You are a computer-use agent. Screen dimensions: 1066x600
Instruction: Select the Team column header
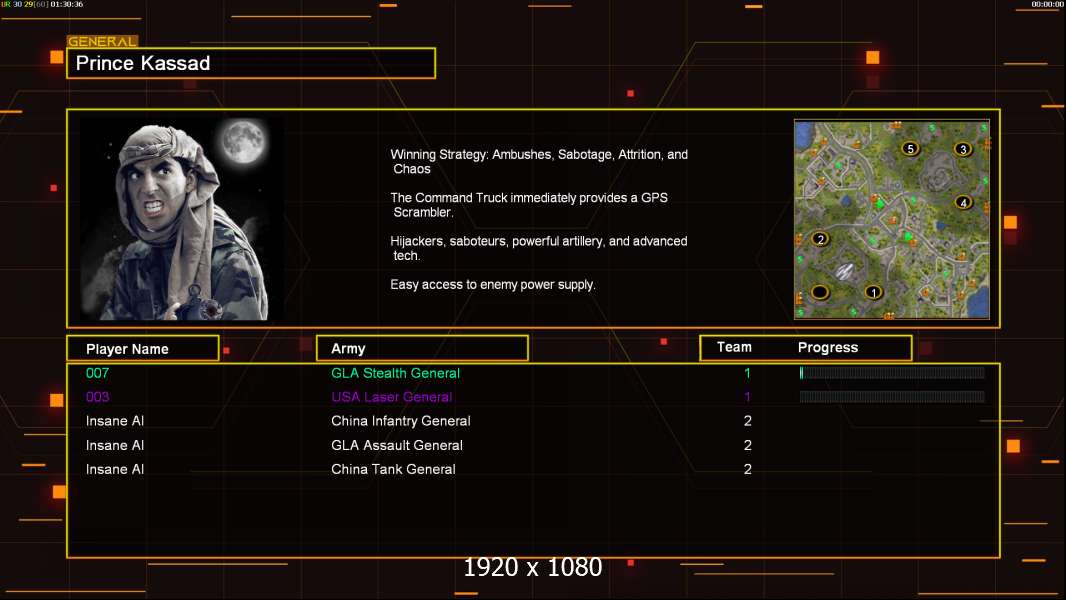pos(734,347)
